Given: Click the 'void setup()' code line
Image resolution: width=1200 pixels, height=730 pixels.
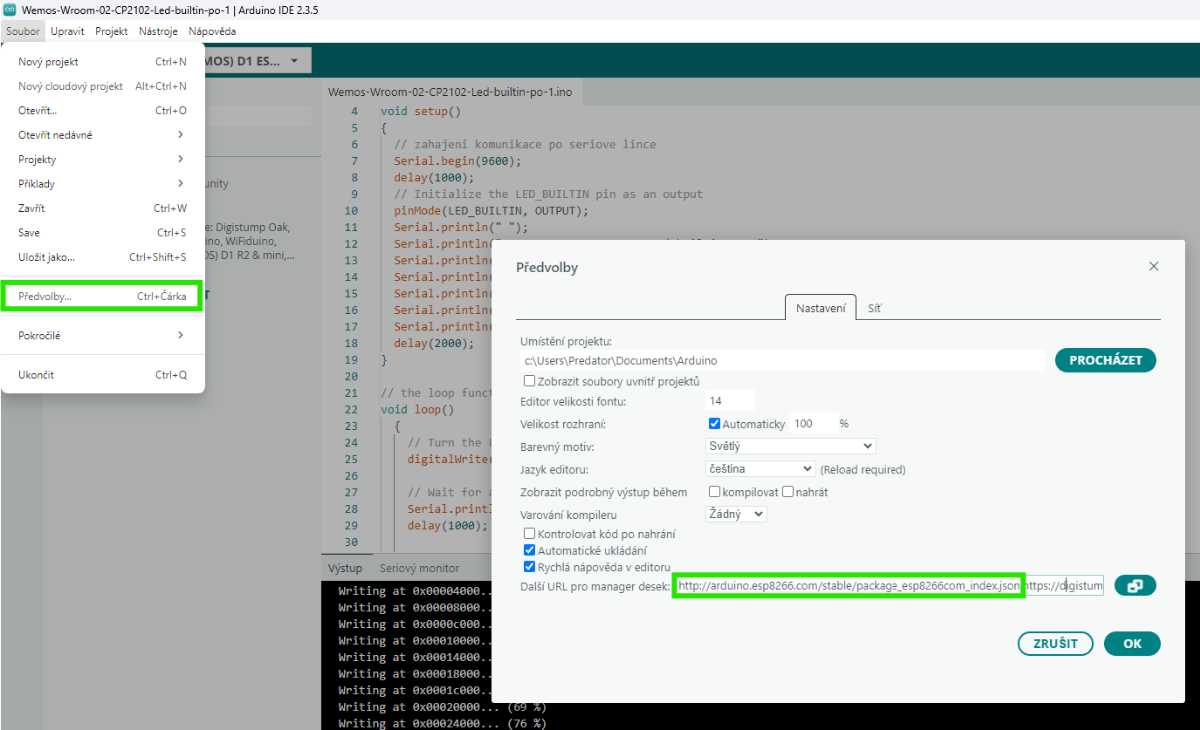Looking at the screenshot, I should click(420, 111).
